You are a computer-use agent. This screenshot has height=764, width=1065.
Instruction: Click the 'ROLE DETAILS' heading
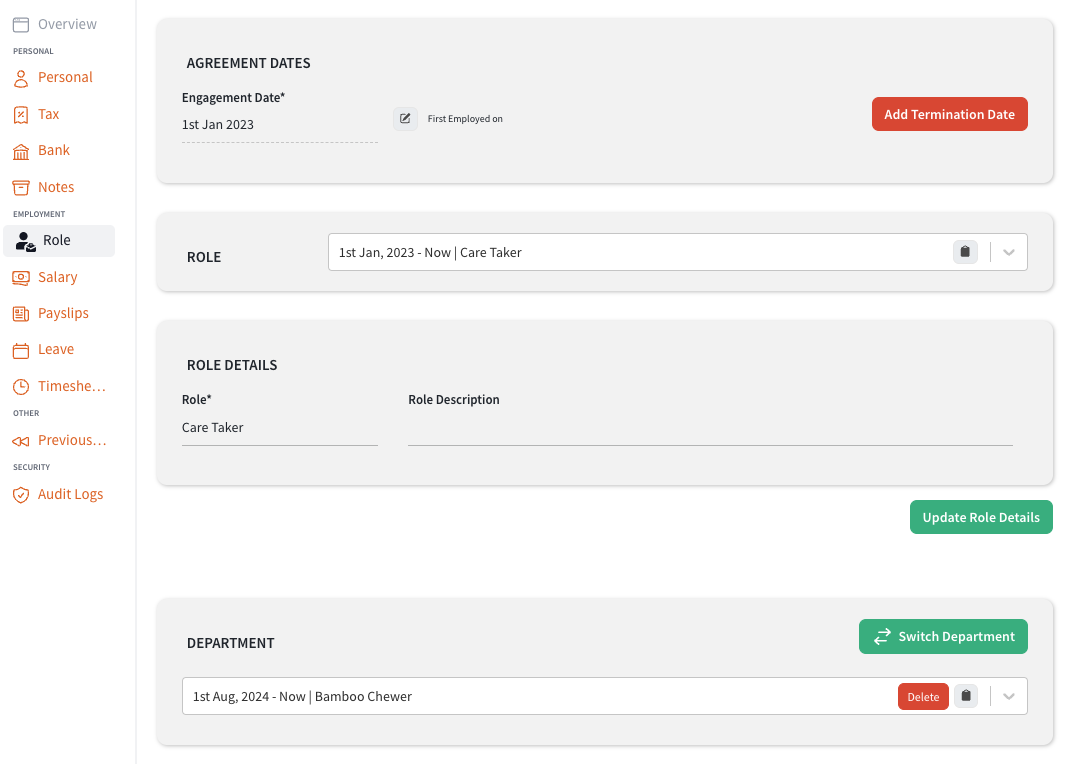[x=232, y=365]
